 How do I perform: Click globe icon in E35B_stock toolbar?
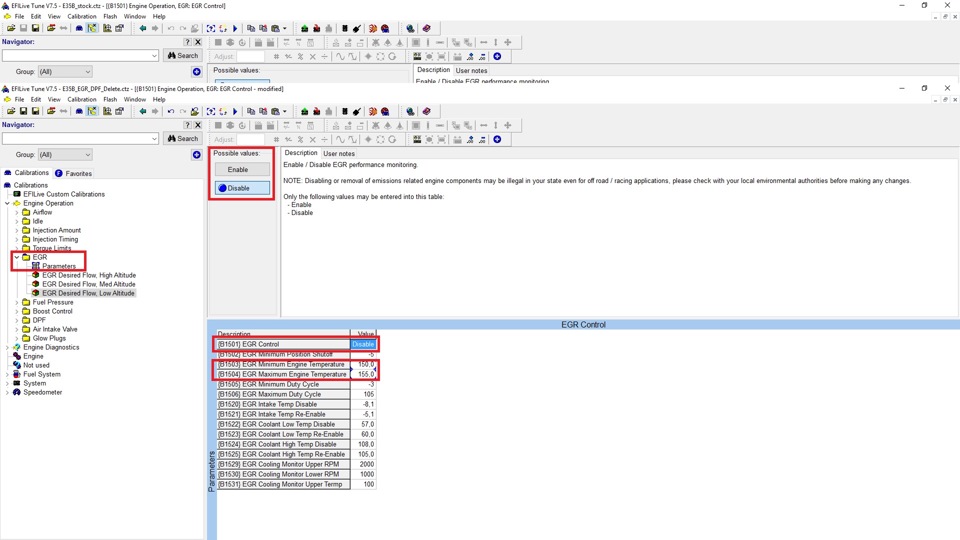tap(410, 28)
